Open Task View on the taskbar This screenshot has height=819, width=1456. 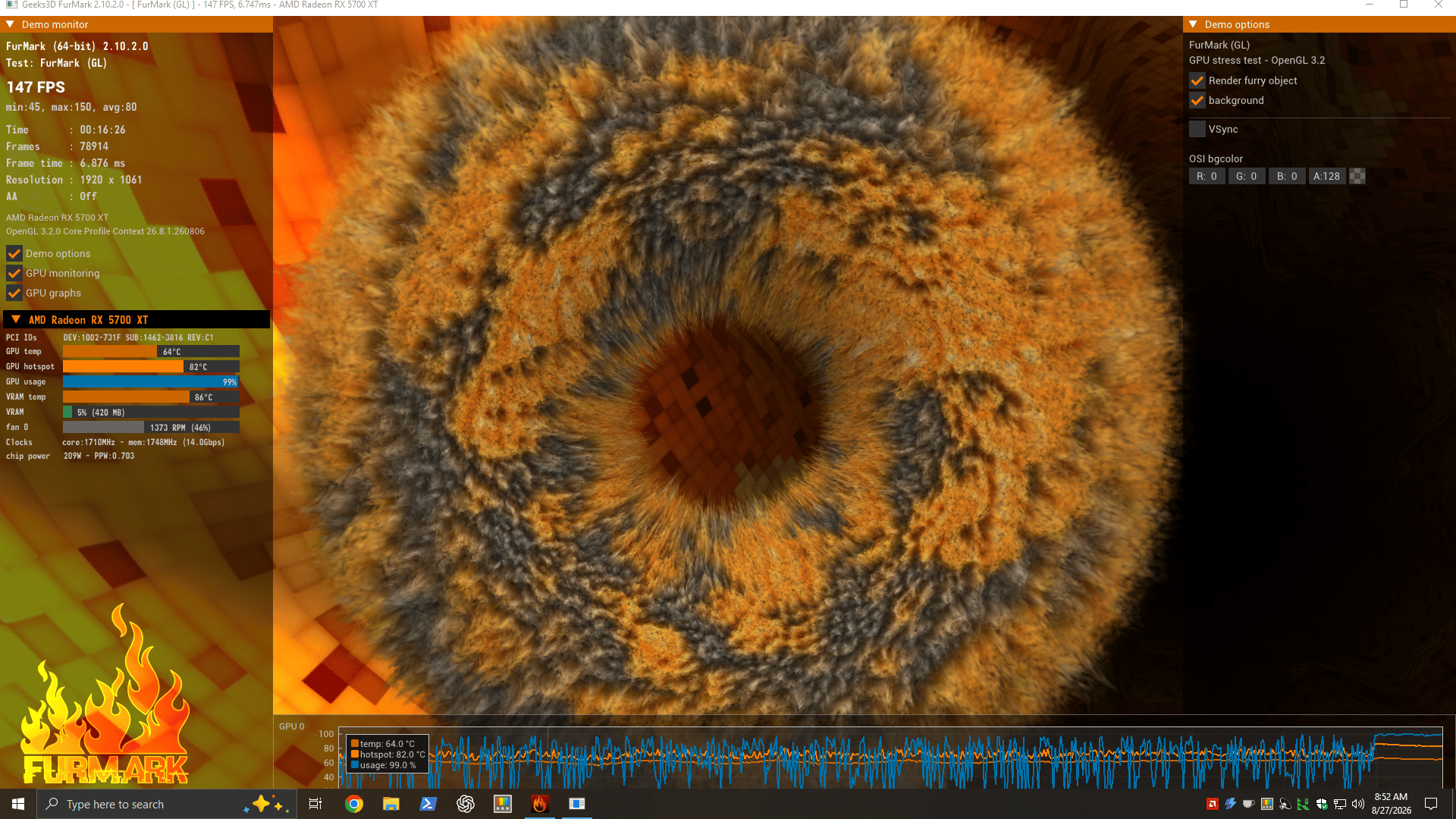(x=315, y=804)
